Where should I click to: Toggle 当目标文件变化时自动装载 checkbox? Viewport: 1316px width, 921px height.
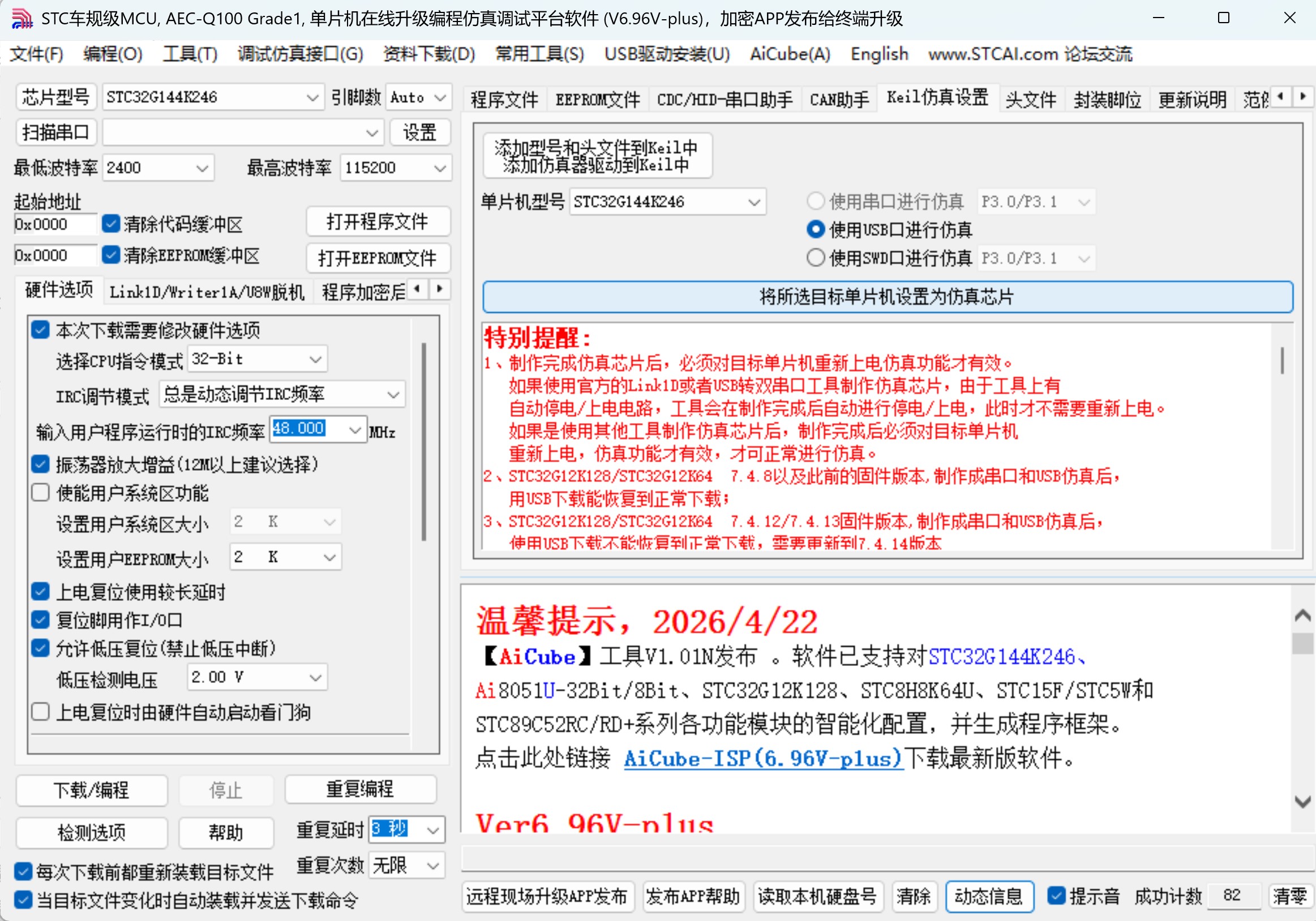[23, 900]
